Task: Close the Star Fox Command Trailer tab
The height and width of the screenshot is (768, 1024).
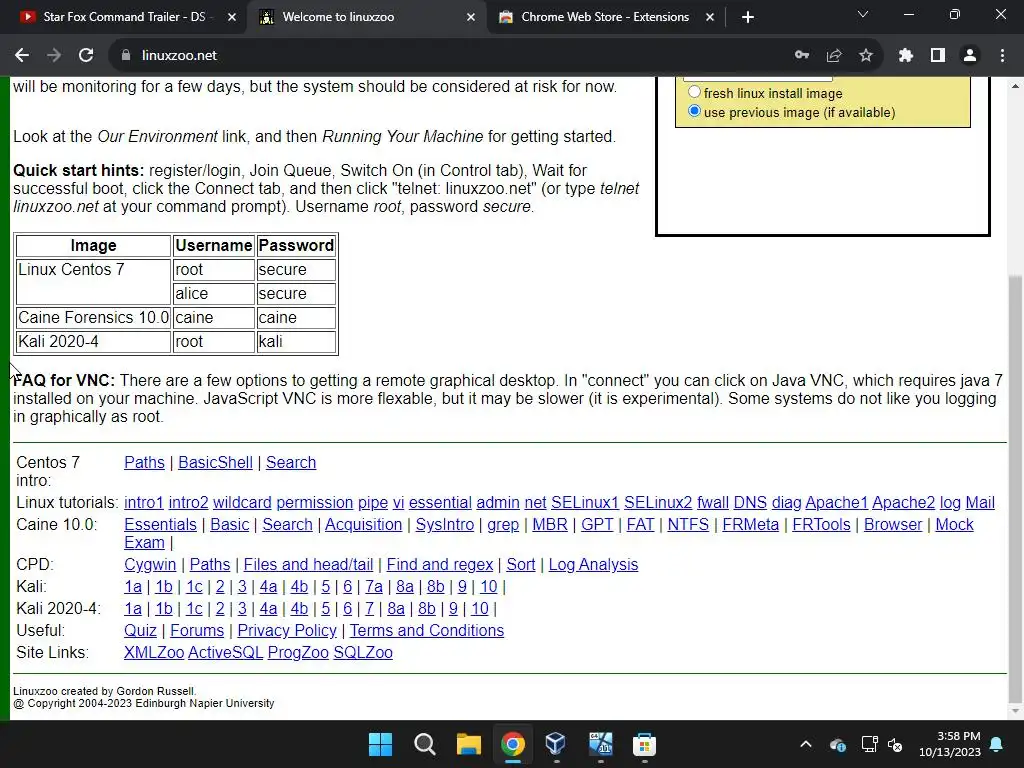Action: pos(232,17)
